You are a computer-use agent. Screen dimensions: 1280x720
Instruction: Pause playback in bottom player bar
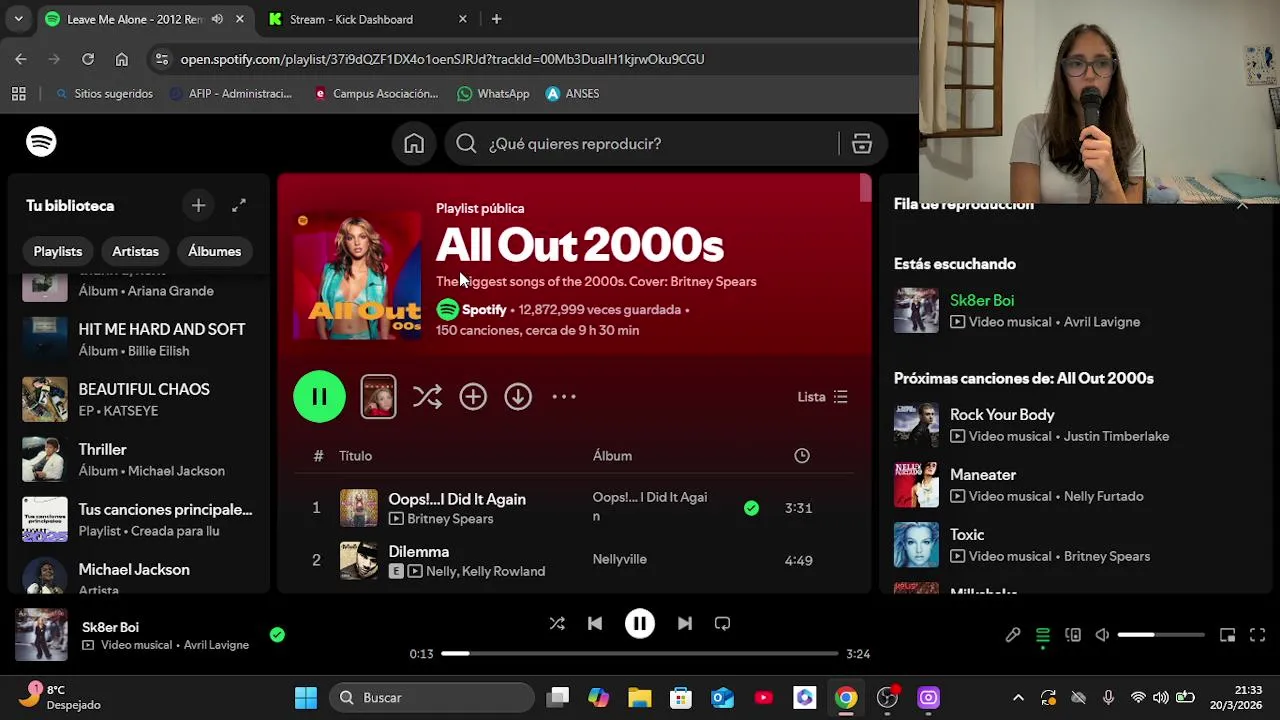[x=640, y=624]
